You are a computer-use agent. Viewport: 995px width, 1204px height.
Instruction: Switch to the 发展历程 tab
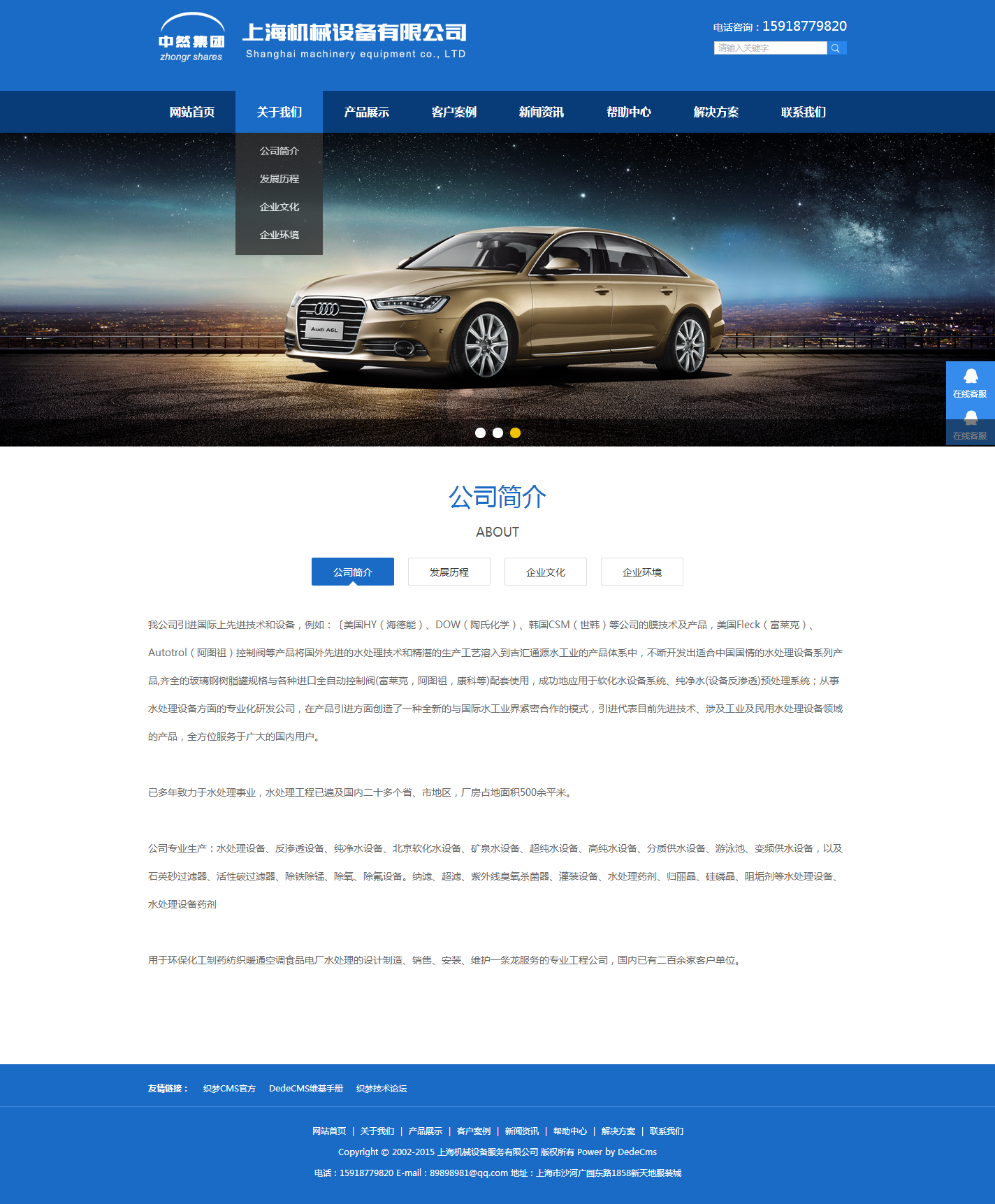449,572
